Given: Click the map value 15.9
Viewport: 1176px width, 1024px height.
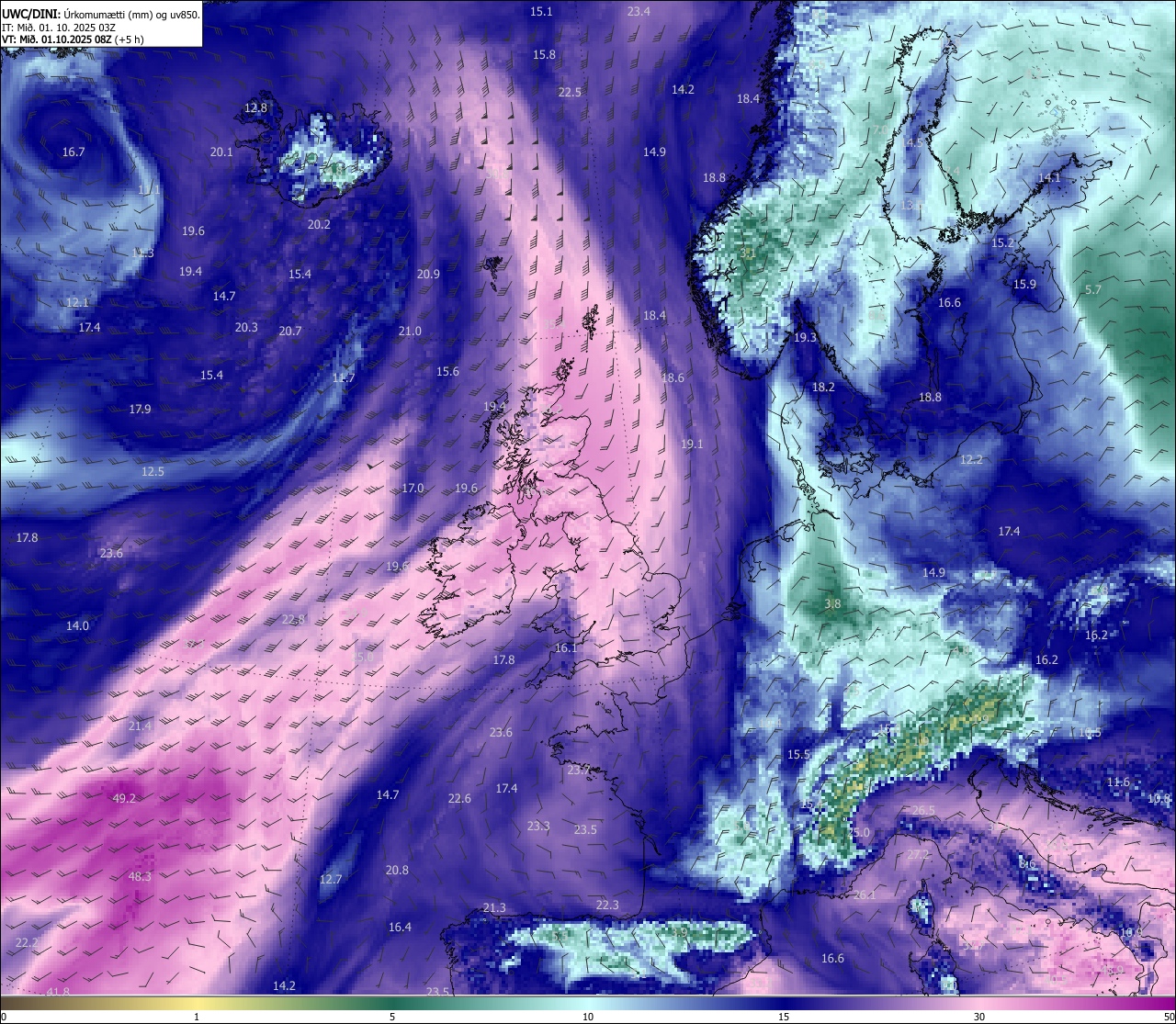Looking at the screenshot, I should point(1024,284).
